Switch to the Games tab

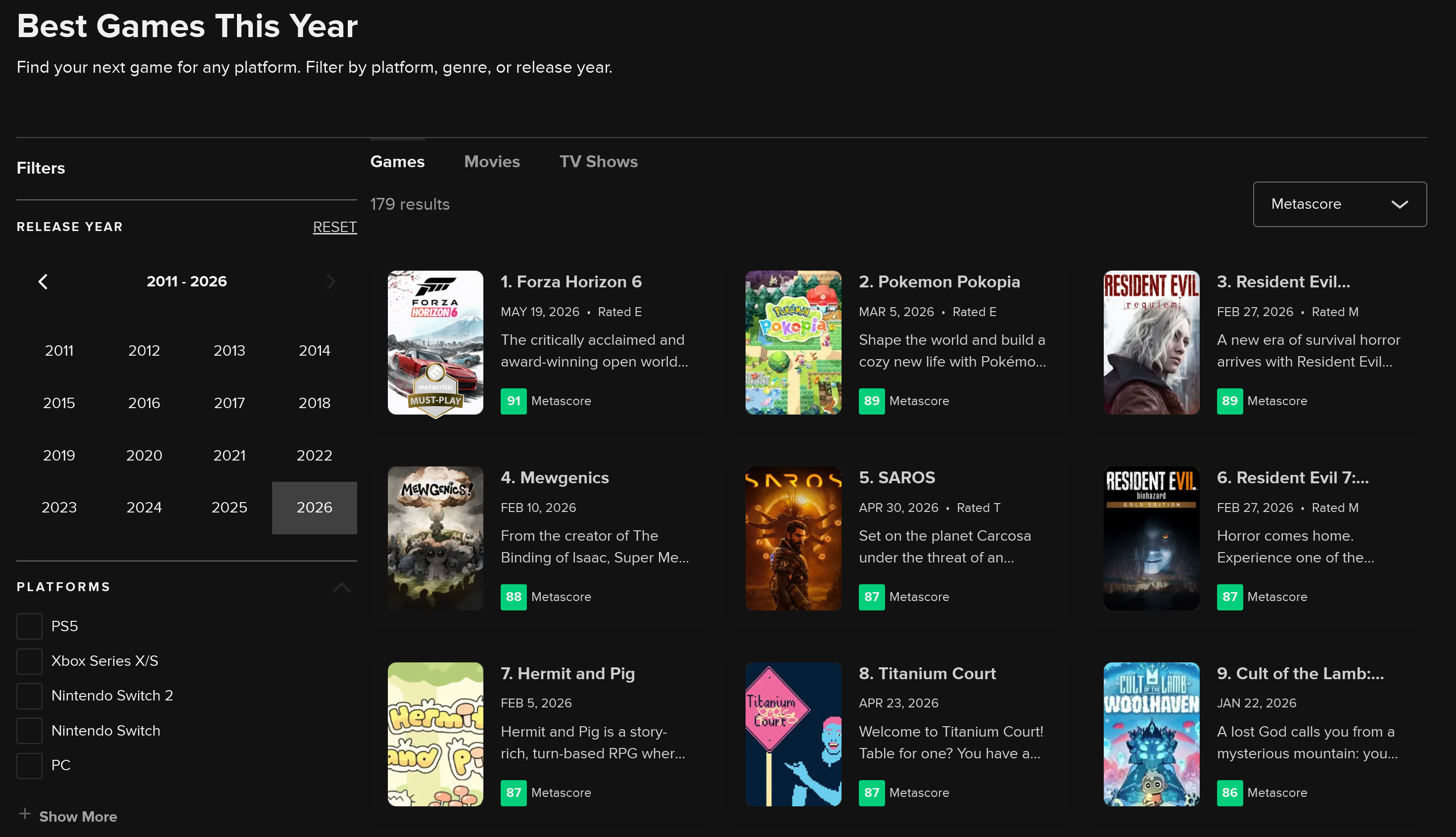pyautogui.click(x=397, y=162)
